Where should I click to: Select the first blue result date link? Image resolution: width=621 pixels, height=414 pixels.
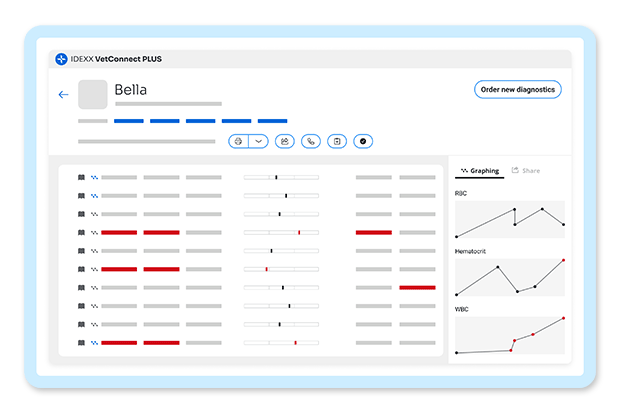[x=129, y=121]
